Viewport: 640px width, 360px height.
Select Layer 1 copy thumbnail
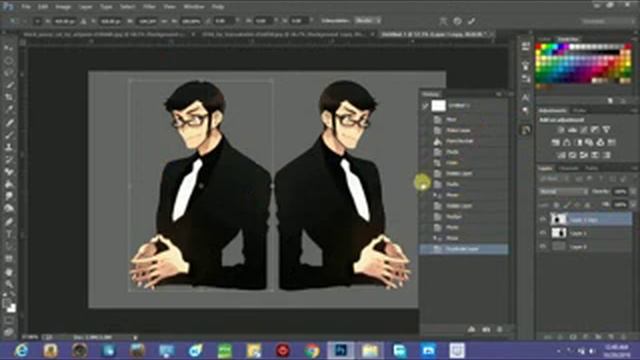tap(559, 220)
